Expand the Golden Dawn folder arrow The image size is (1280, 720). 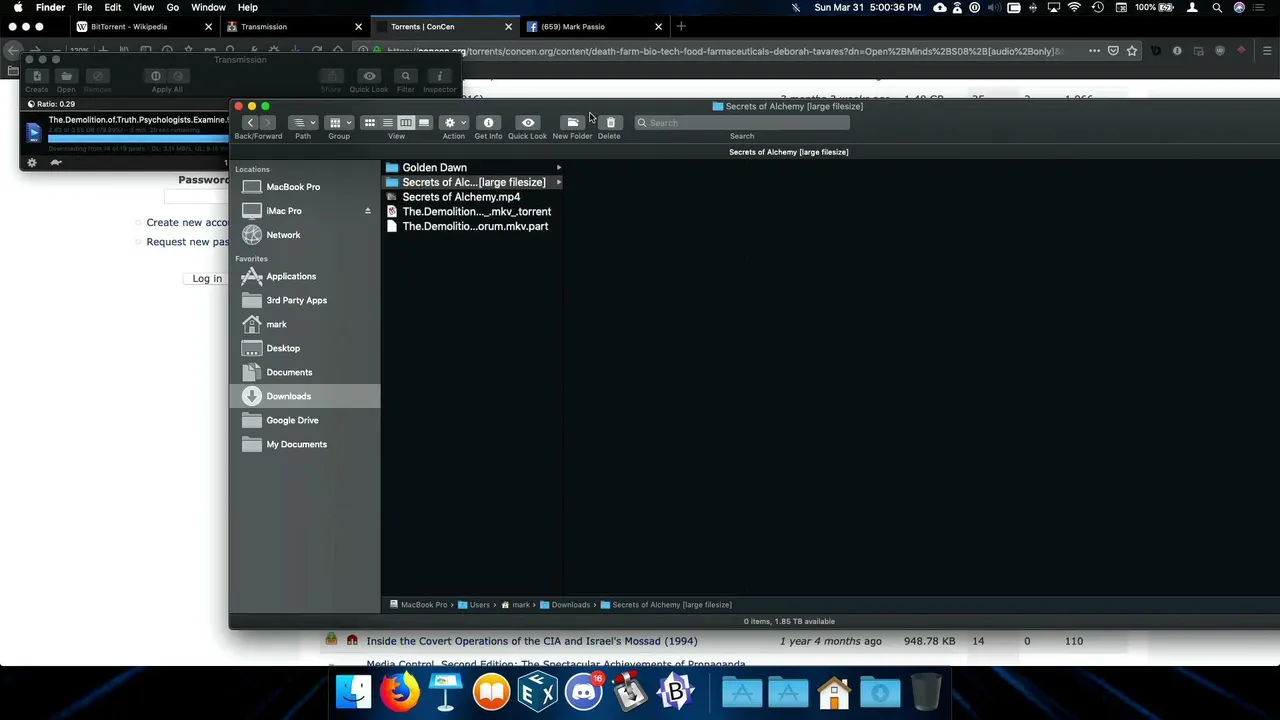click(x=559, y=168)
